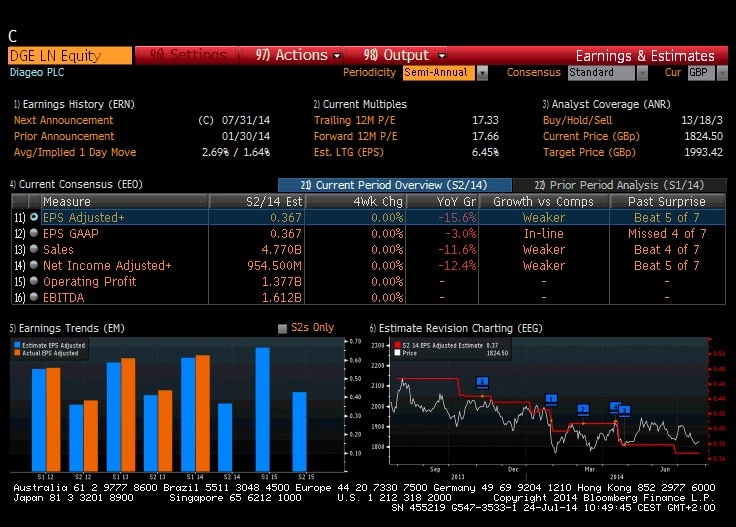736x527 pixels.
Task: Click the white Price legend swatch
Action: pos(398,353)
